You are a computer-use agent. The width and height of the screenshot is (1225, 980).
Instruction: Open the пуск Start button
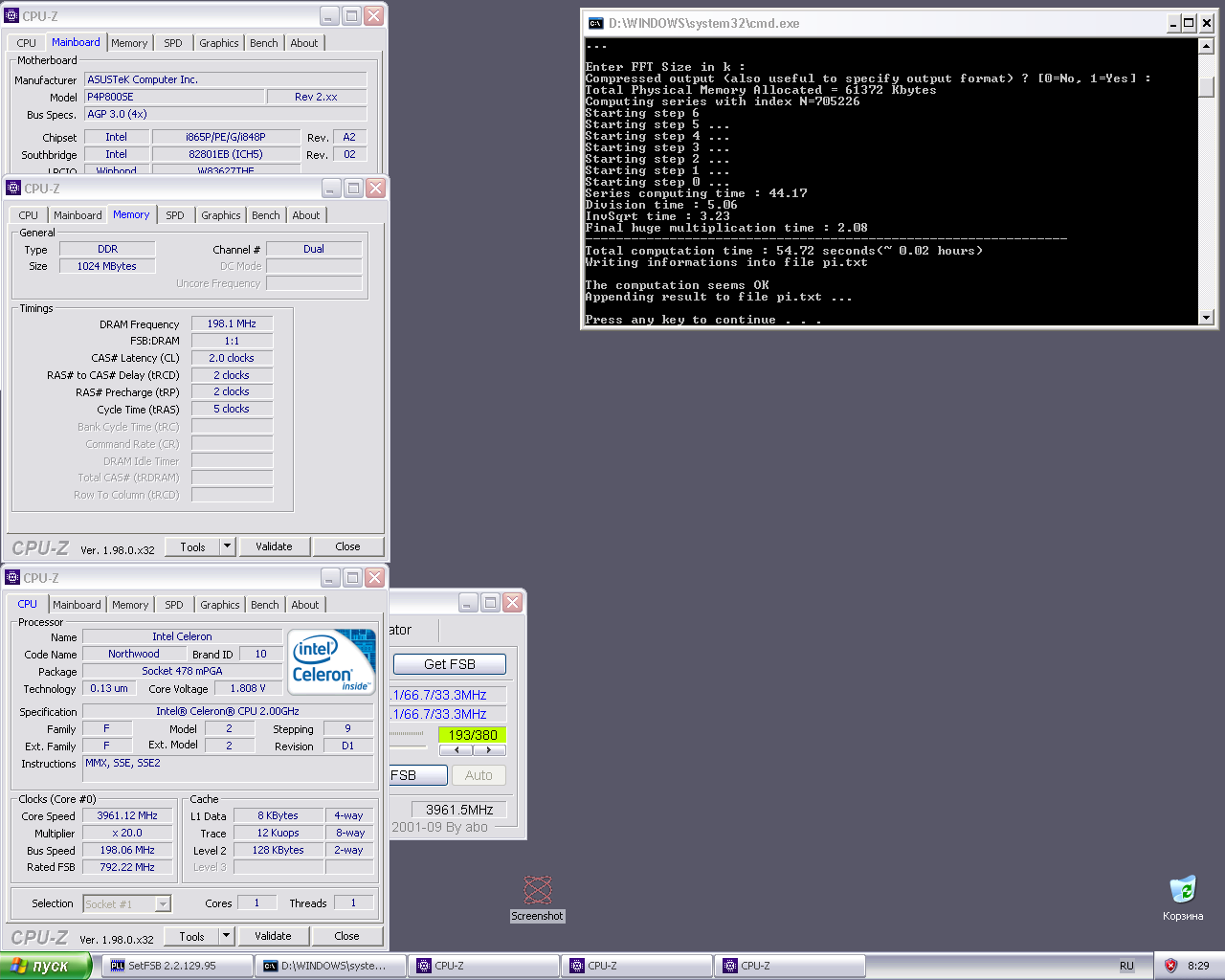[46, 966]
